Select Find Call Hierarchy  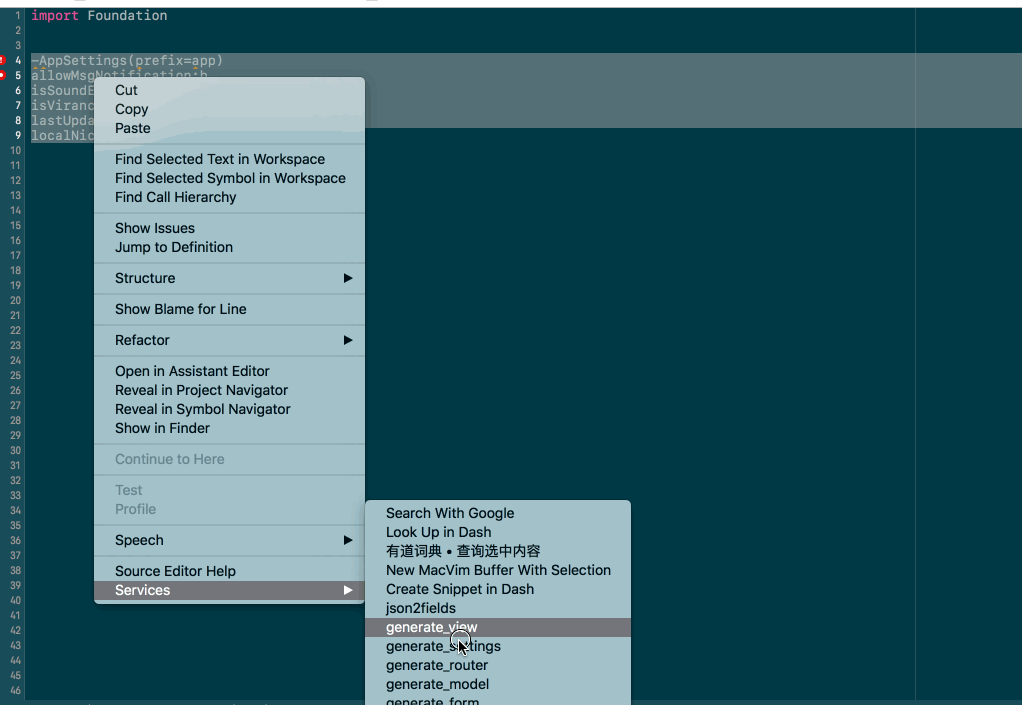229,197
